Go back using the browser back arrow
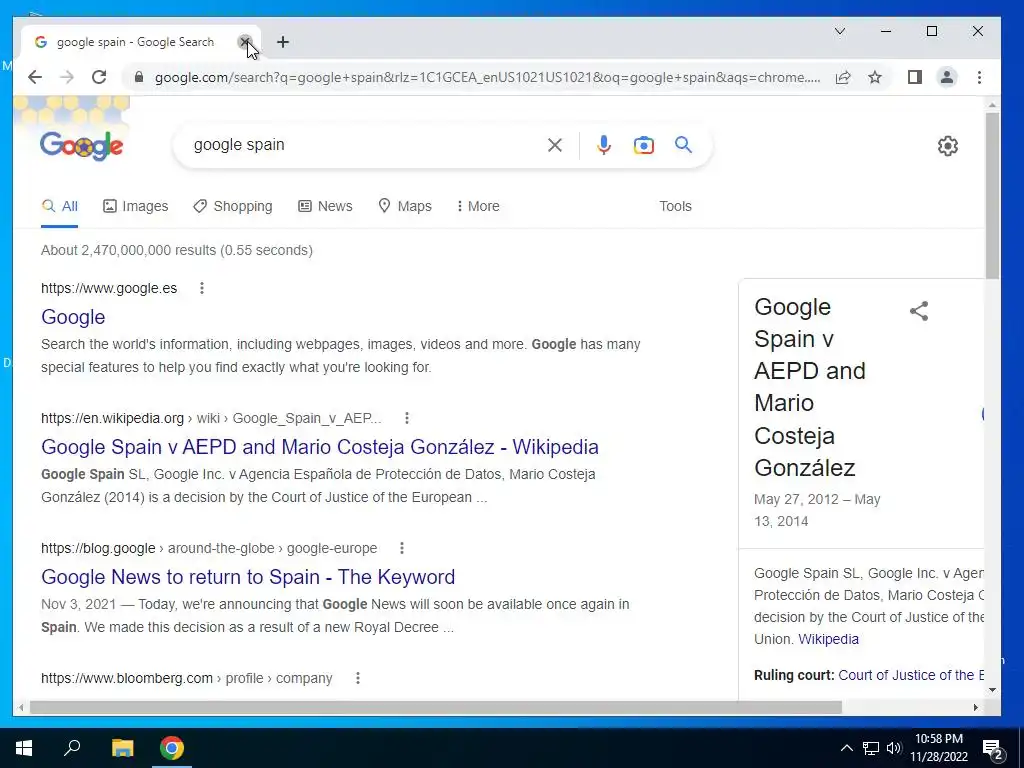The image size is (1024, 768). click(35, 77)
